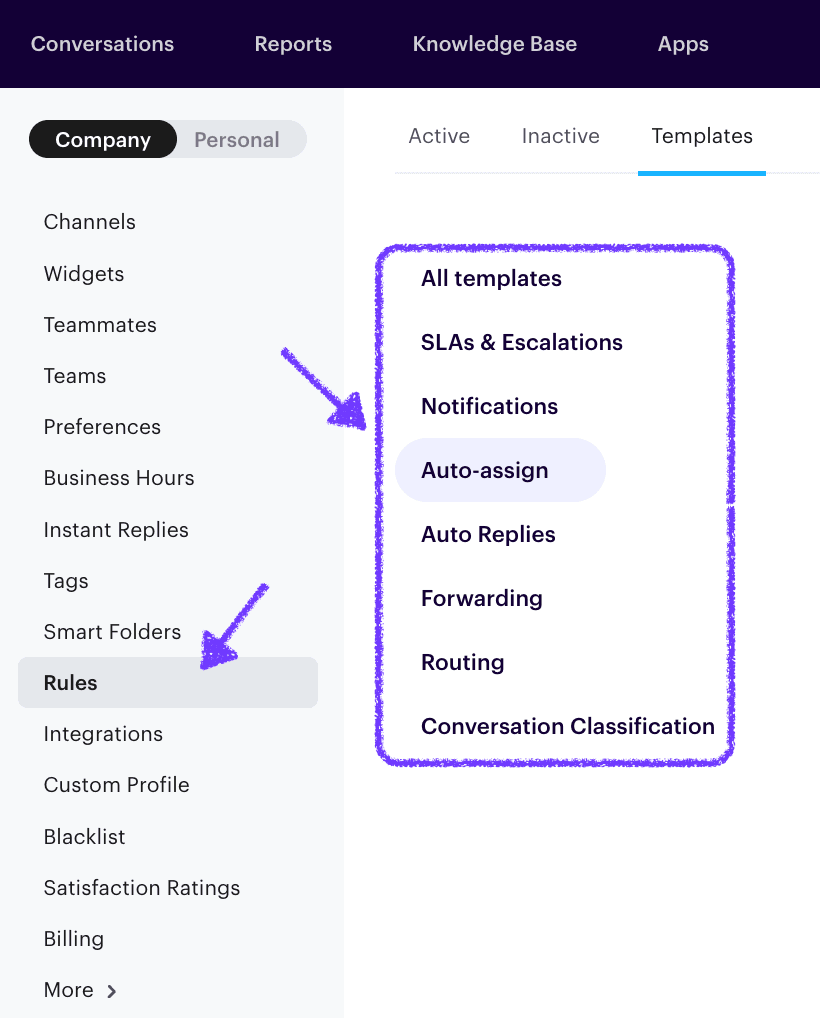Open the Templates tab
The width and height of the screenshot is (820, 1018).
pyautogui.click(x=701, y=135)
